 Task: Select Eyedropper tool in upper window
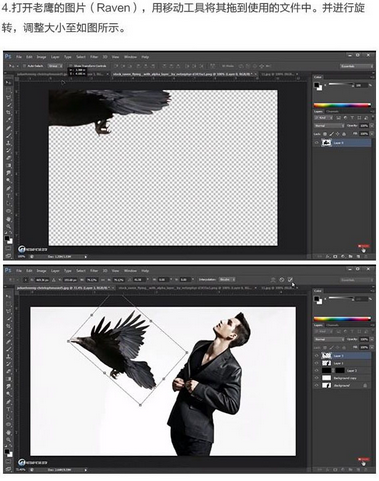[9, 120]
